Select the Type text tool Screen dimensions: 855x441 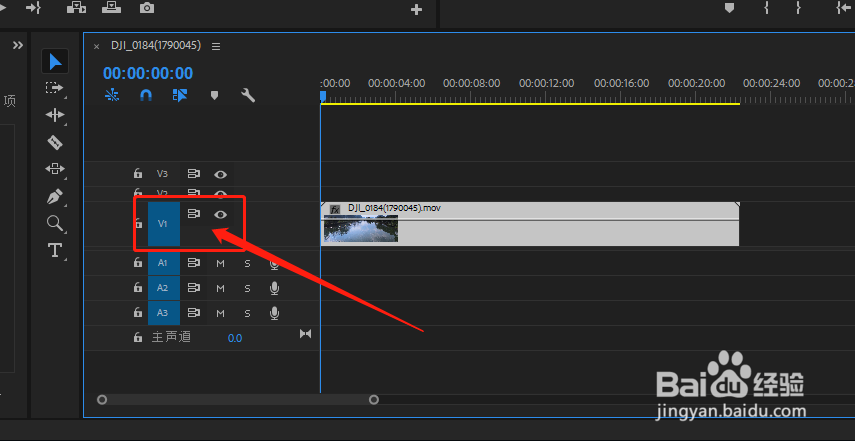point(55,250)
